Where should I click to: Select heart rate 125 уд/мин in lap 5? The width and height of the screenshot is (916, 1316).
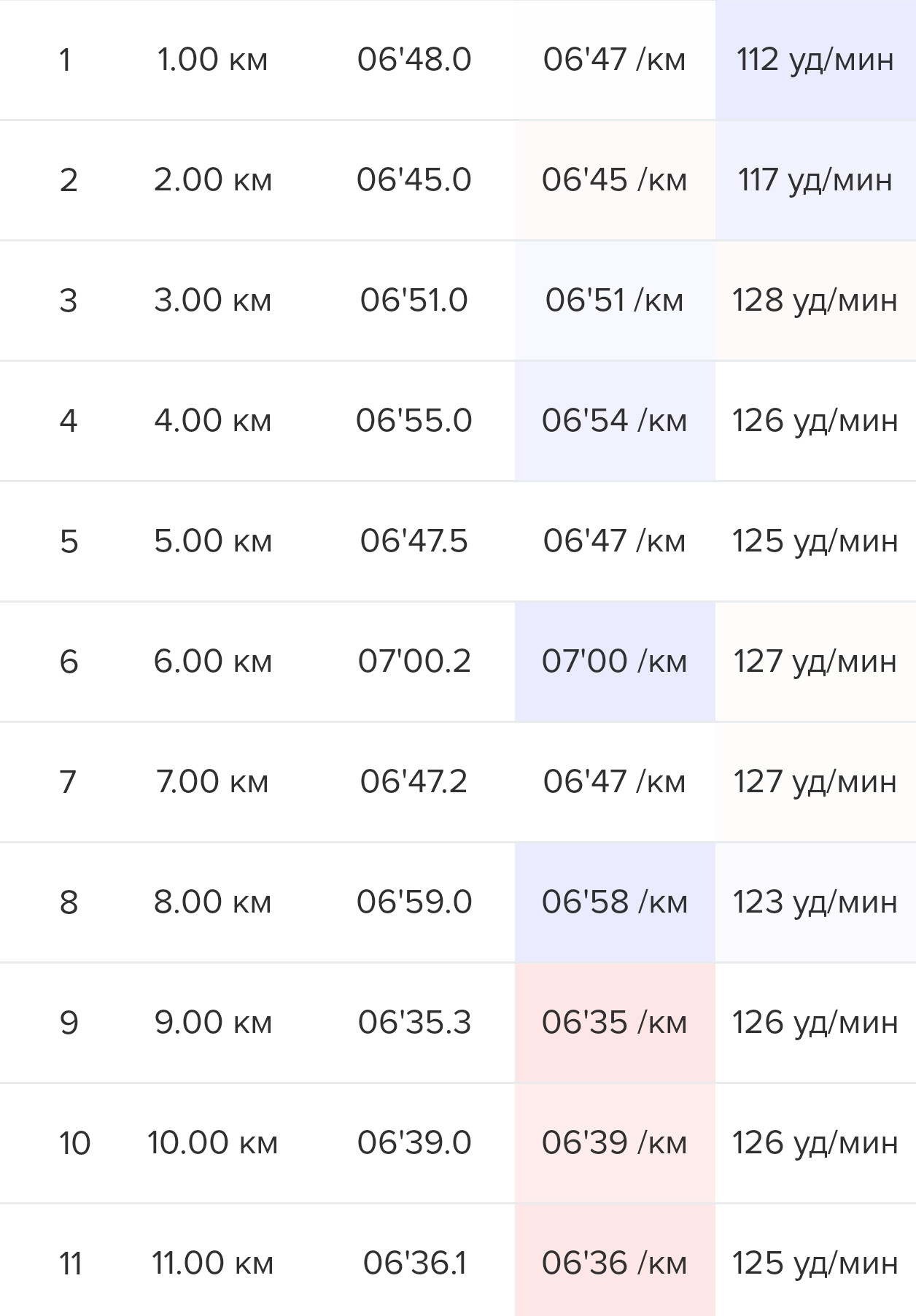815,541
